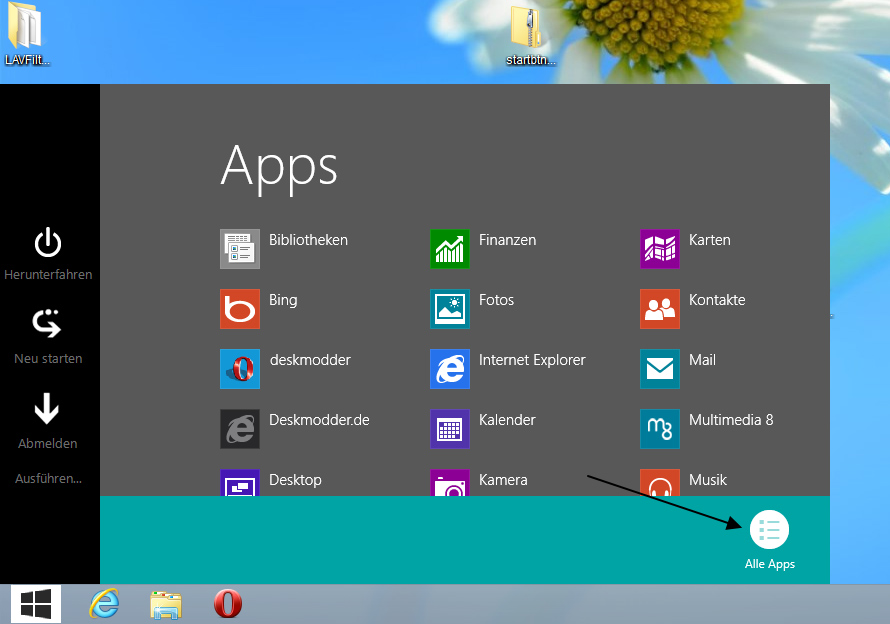Launch the Mail app icon
Image resolution: width=890 pixels, height=624 pixels.
pos(660,368)
